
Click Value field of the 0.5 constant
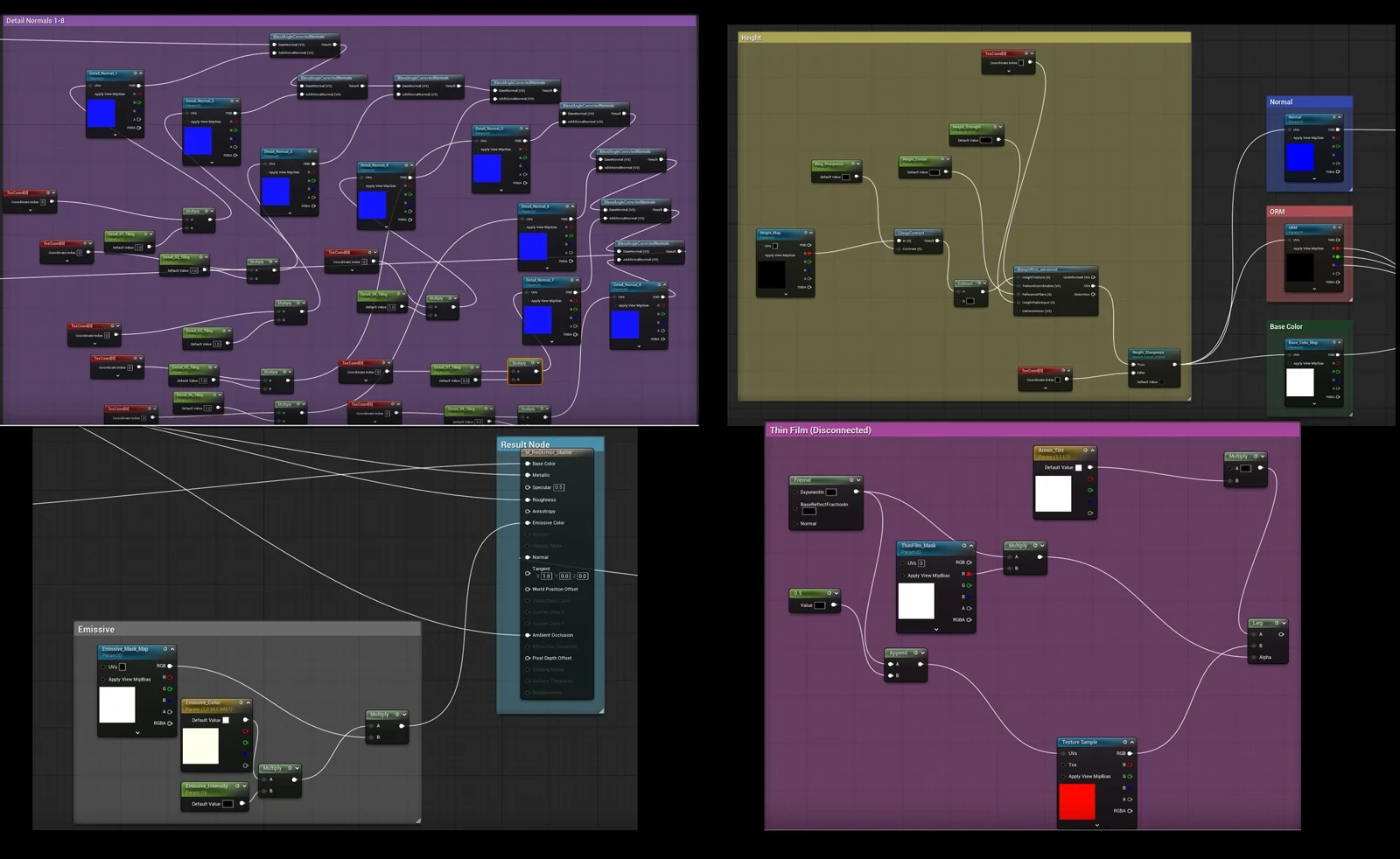(819, 604)
